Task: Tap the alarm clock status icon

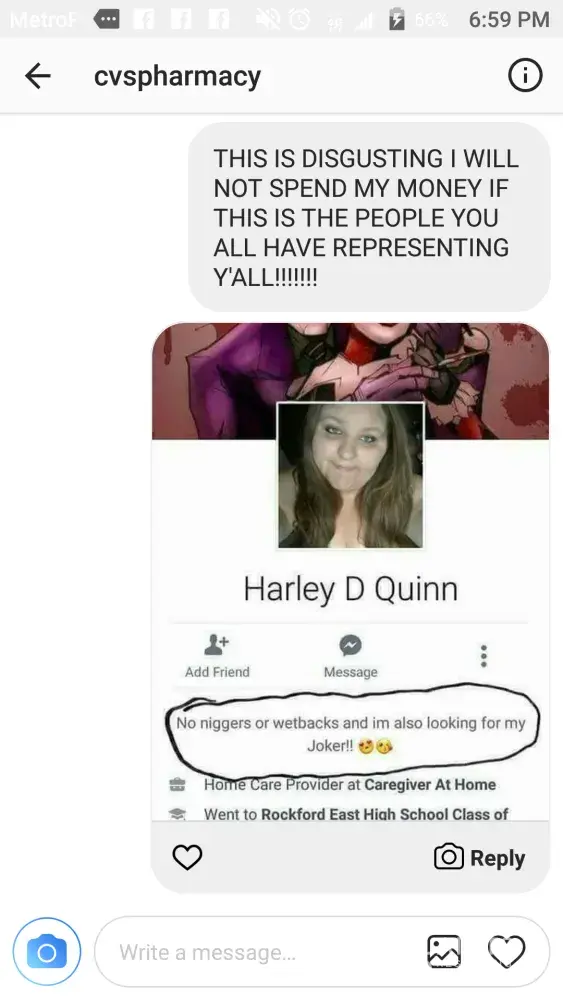Action: click(x=297, y=20)
